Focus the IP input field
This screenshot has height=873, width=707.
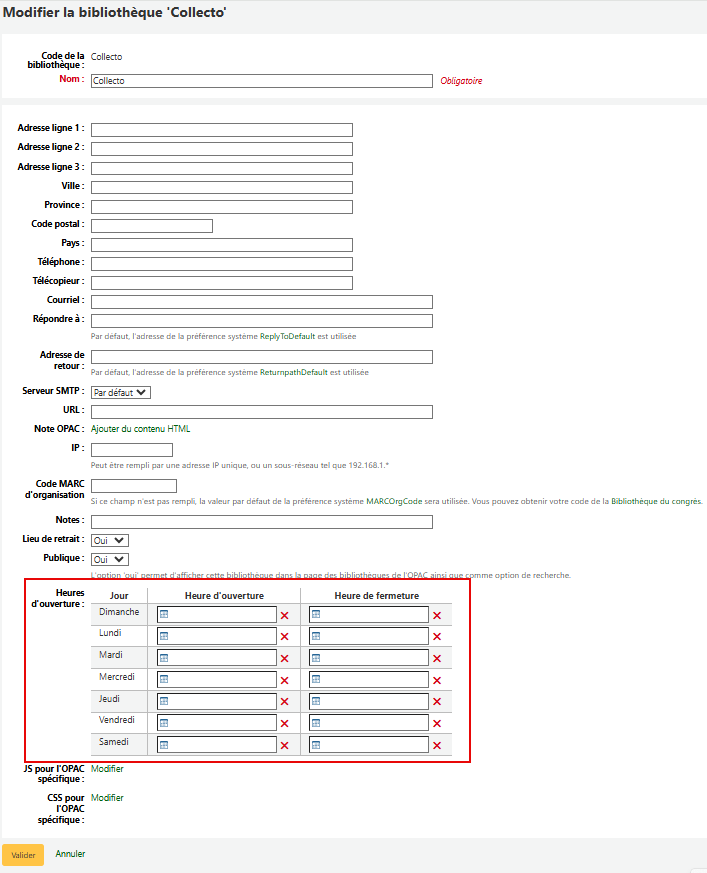pyautogui.click(x=132, y=450)
